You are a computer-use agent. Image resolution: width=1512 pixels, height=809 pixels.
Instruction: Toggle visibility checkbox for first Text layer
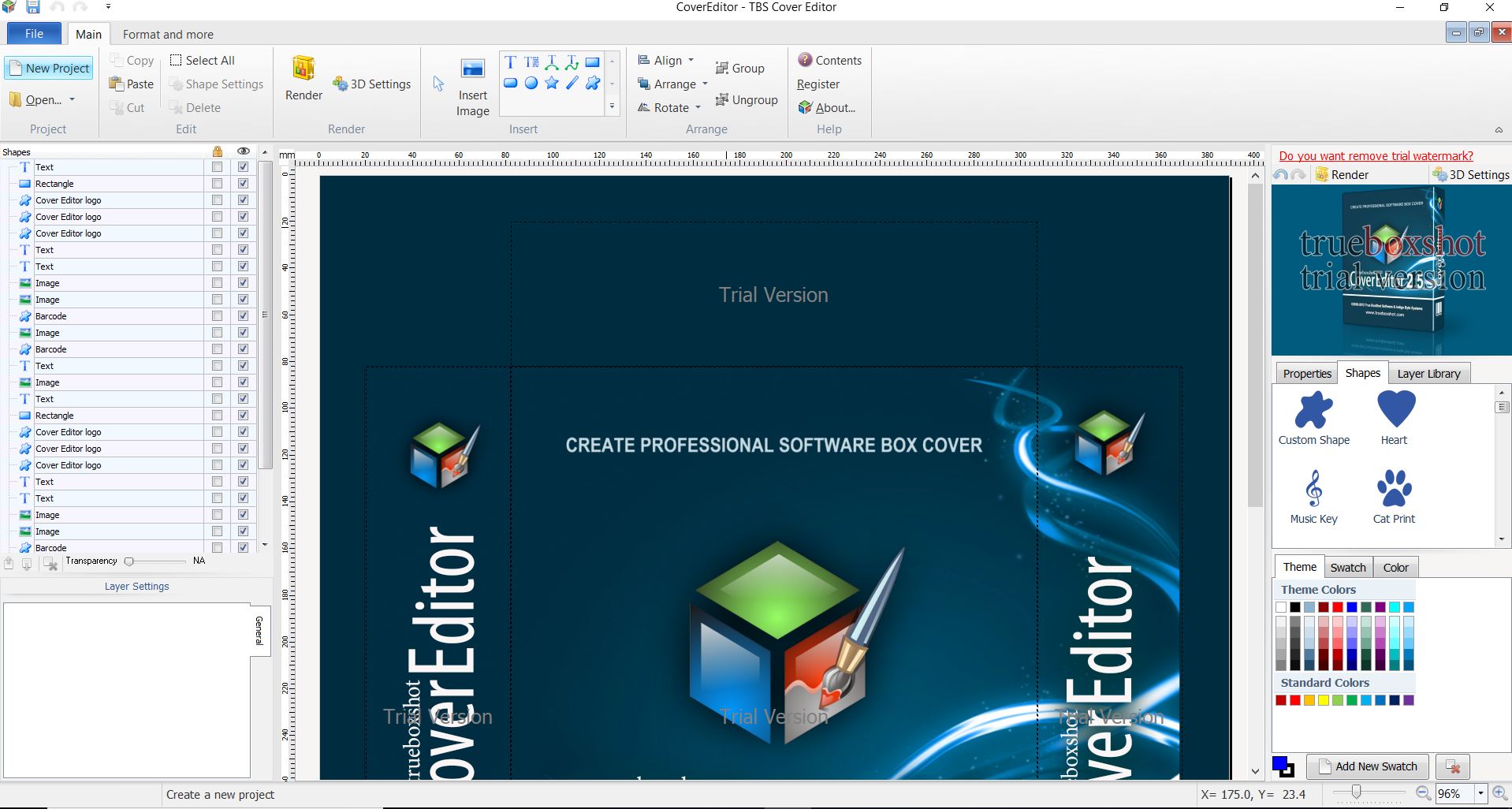point(243,167)
